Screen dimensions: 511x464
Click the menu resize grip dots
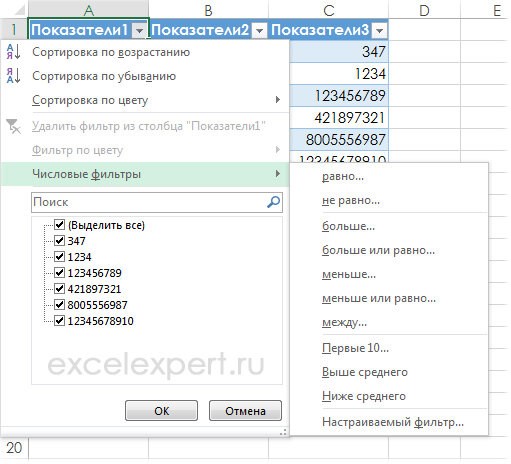coord(283,432)
